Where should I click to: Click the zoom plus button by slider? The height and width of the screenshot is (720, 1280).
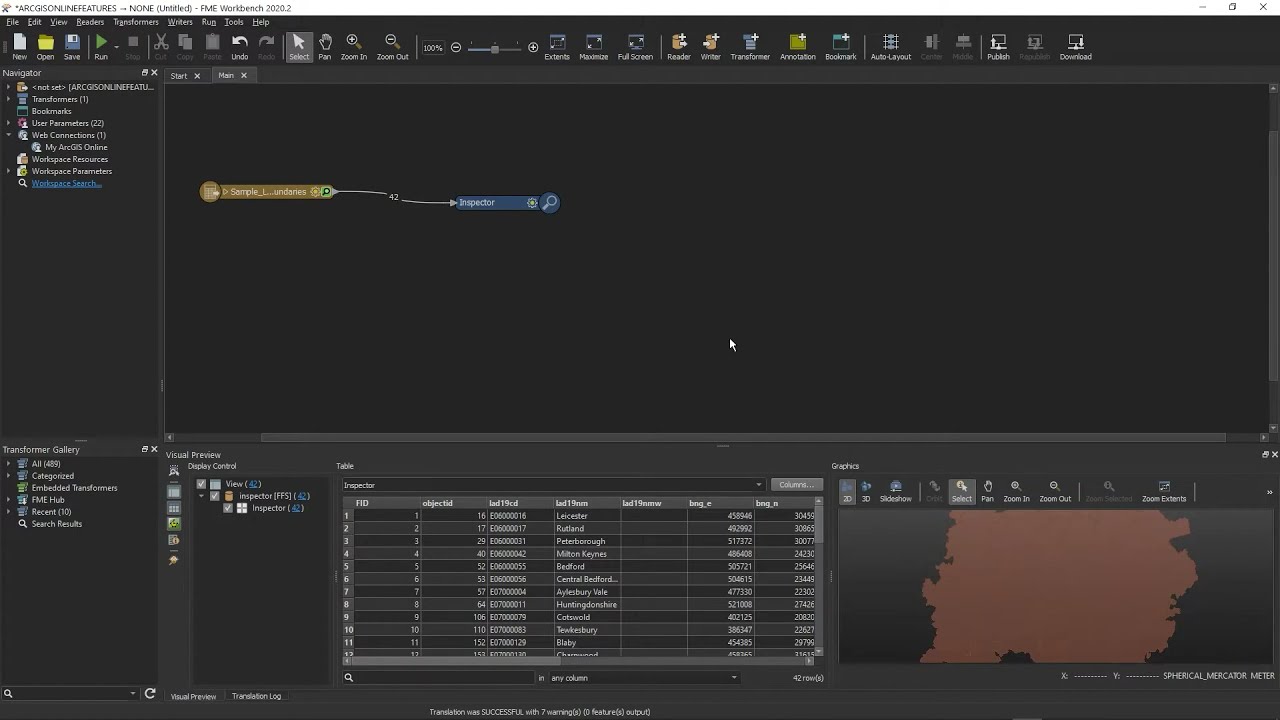(x=533, y=47)
